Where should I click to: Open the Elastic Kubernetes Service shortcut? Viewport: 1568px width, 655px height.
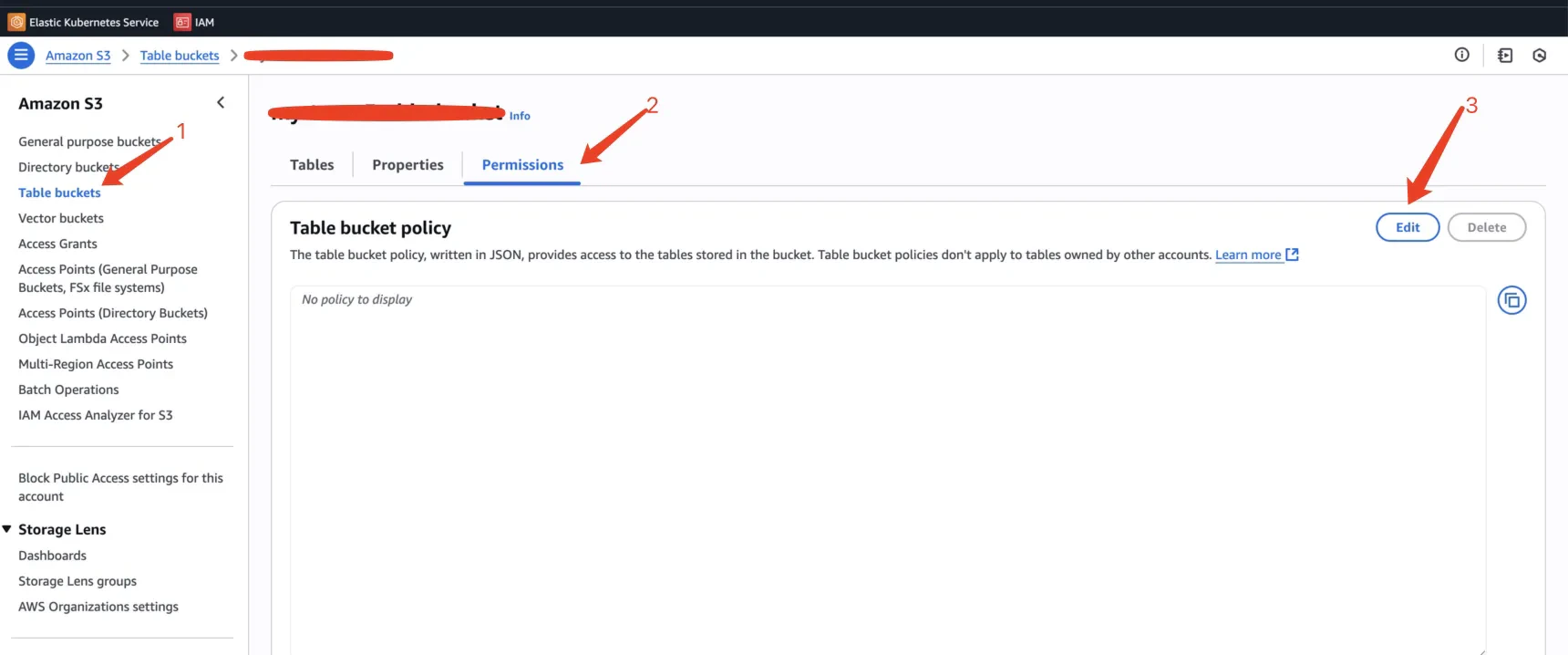click(x=83, y=22)
